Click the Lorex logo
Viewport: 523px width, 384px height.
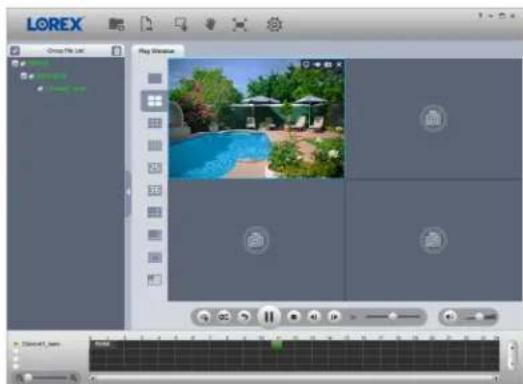pos(55,24)
